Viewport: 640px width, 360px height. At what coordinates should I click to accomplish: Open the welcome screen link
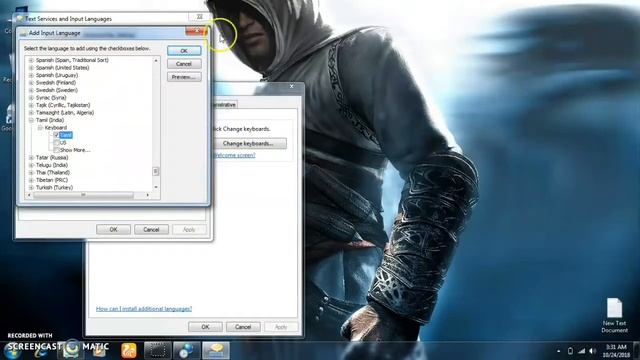point(234,155)
